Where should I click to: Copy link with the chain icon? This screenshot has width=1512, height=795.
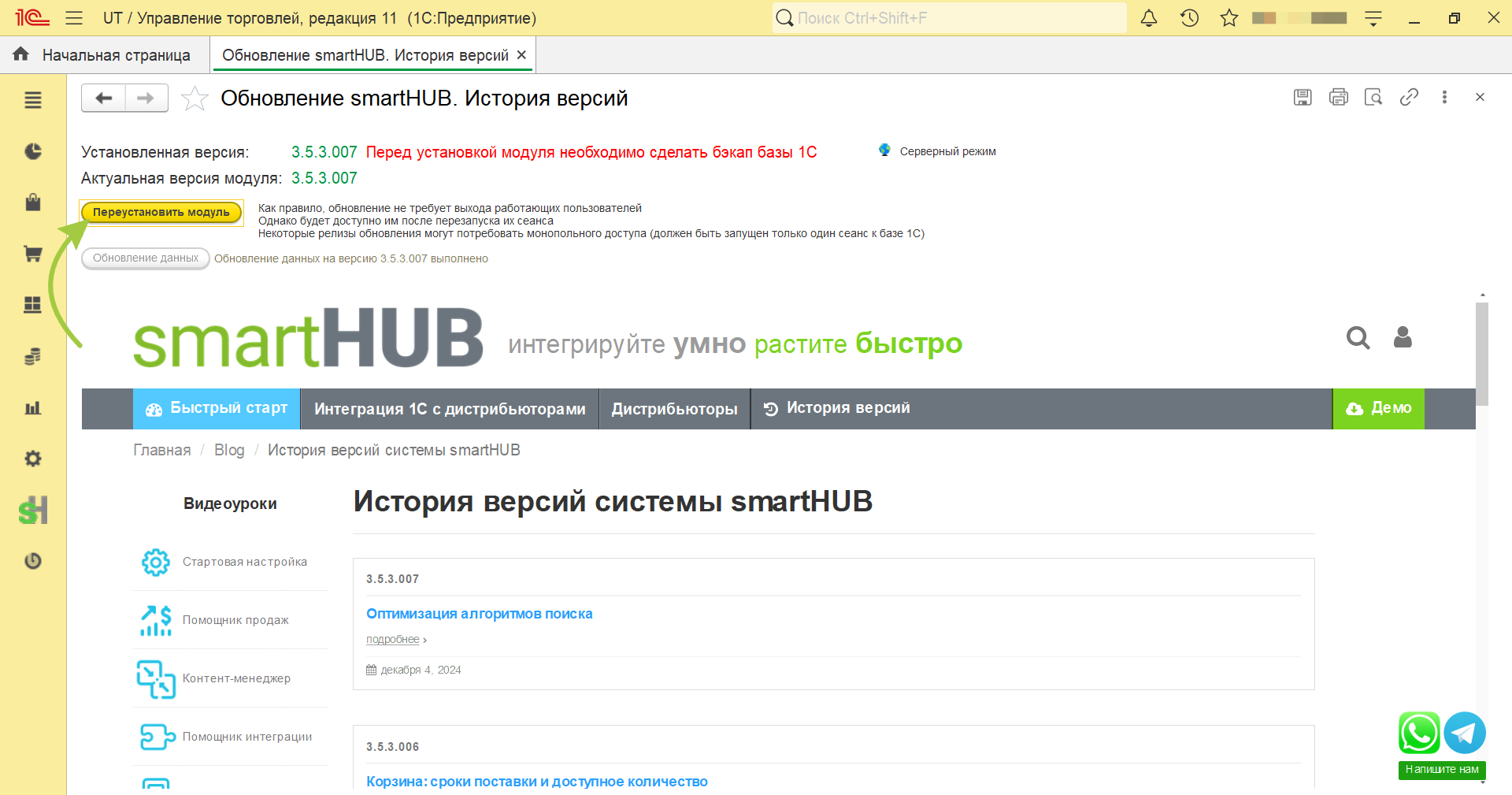(1409, 97)
